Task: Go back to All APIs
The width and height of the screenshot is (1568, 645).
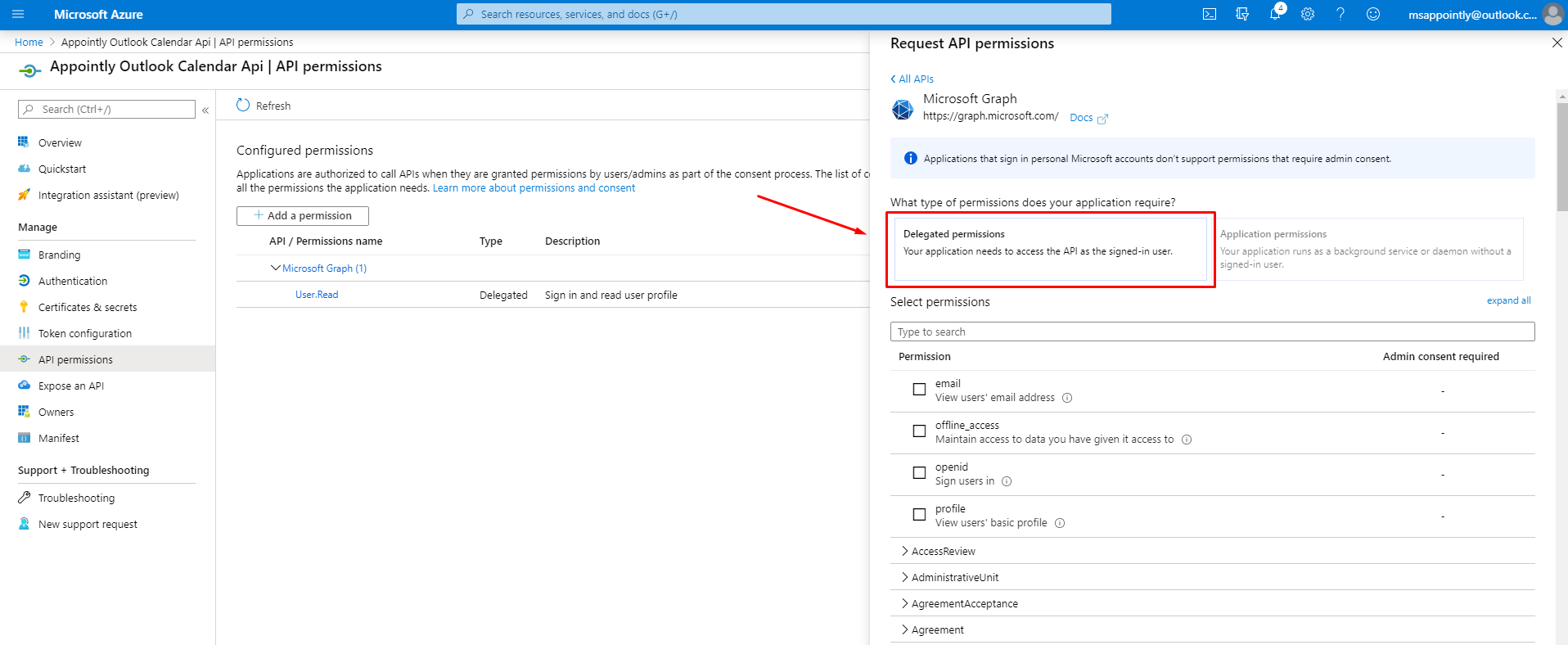Action: 912,79
